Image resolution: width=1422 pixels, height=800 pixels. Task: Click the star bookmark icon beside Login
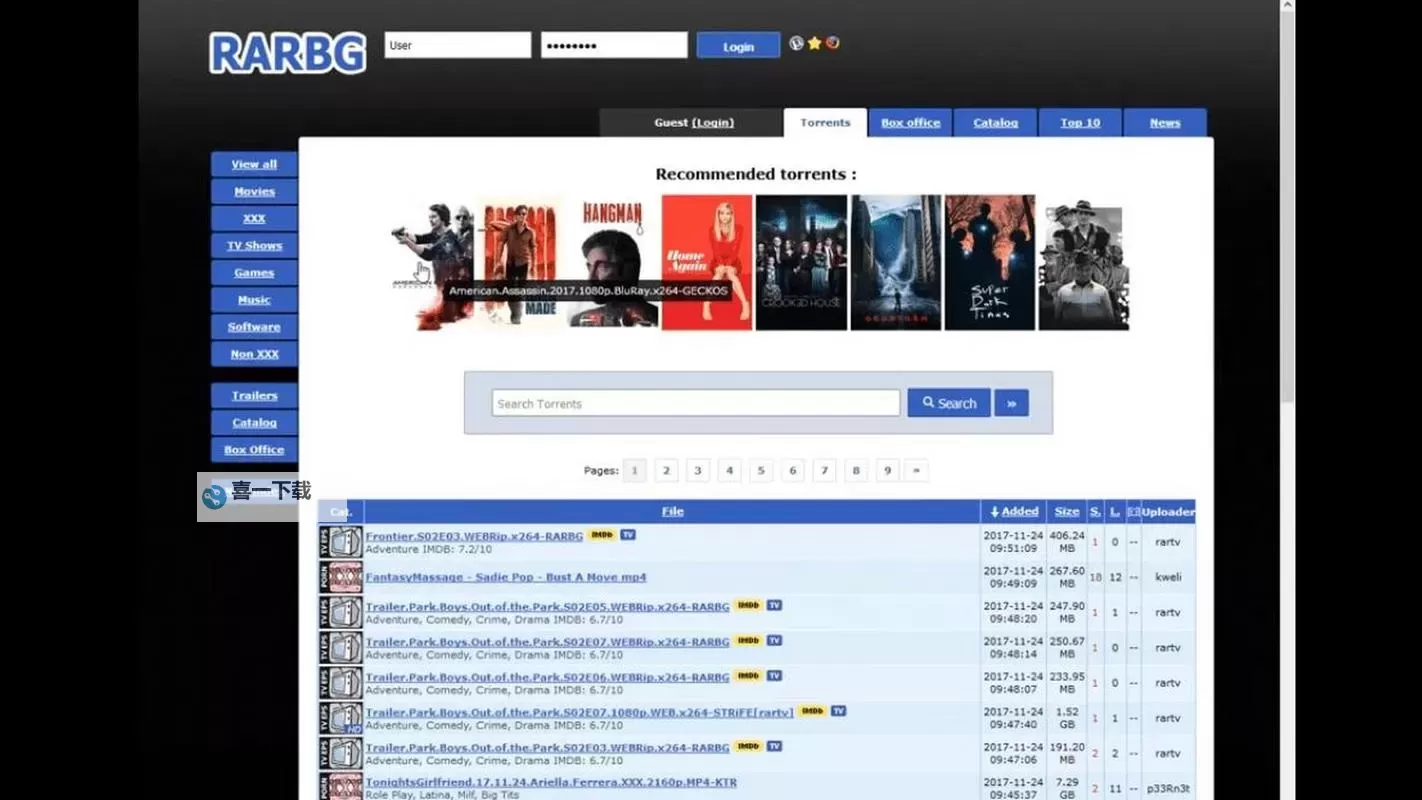pos(814,43)
